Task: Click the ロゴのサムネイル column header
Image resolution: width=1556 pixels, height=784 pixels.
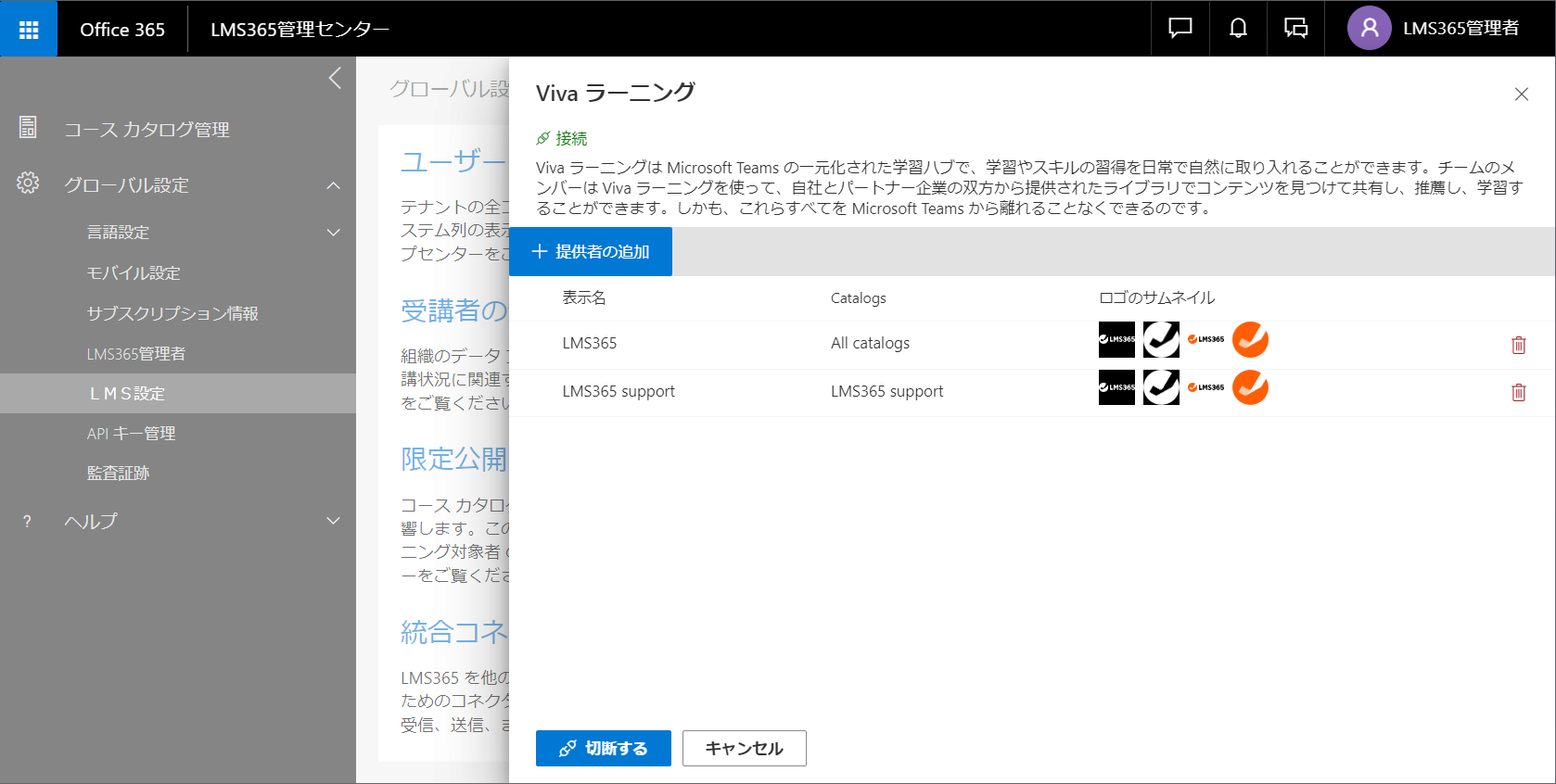Action: (1156, 297)
